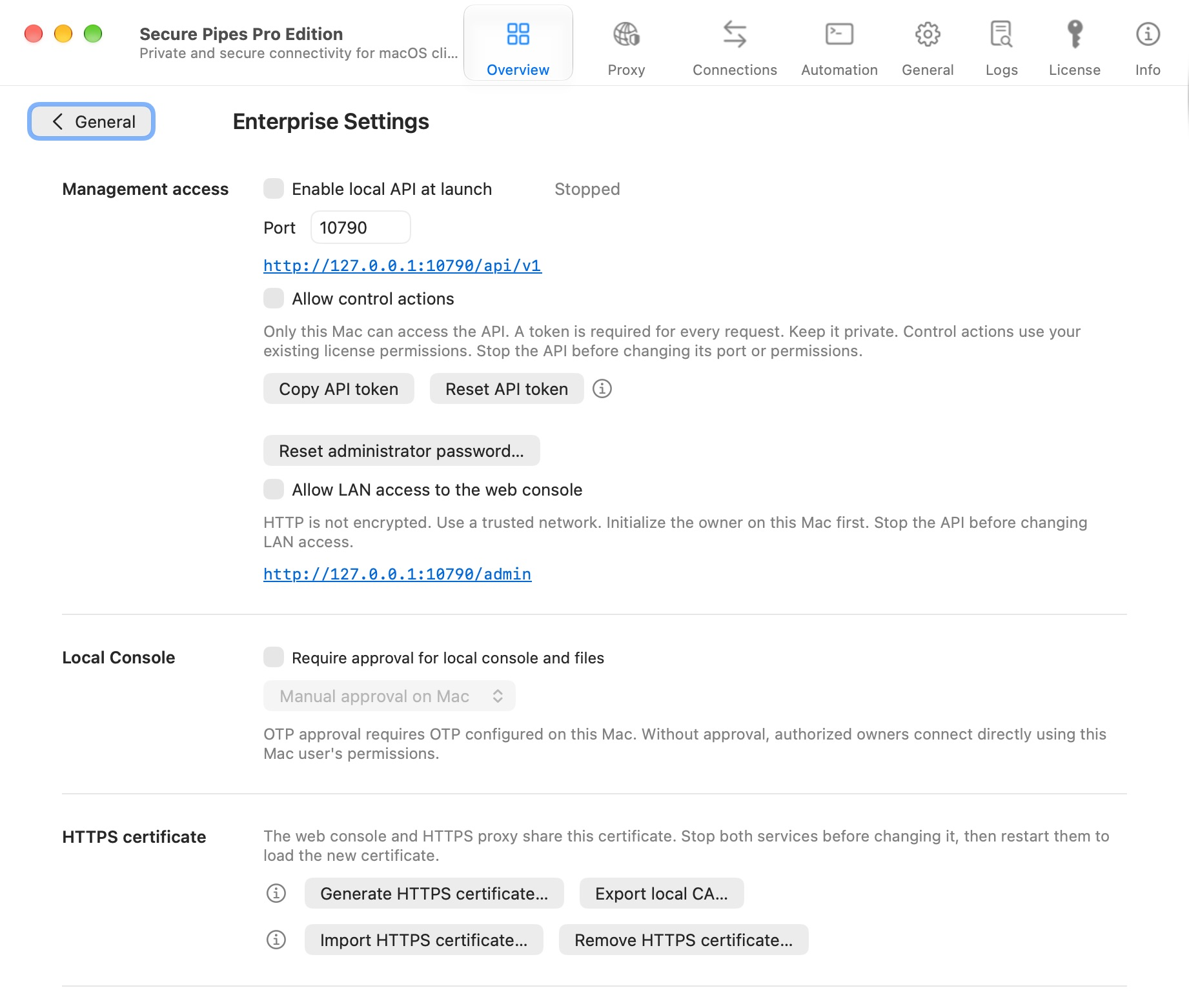Click info icon beside Import HTTPS certificate
Image resolution: width=1189 pixels, height=1008 pixels.
pyautogui.click(x=276, y=940)
